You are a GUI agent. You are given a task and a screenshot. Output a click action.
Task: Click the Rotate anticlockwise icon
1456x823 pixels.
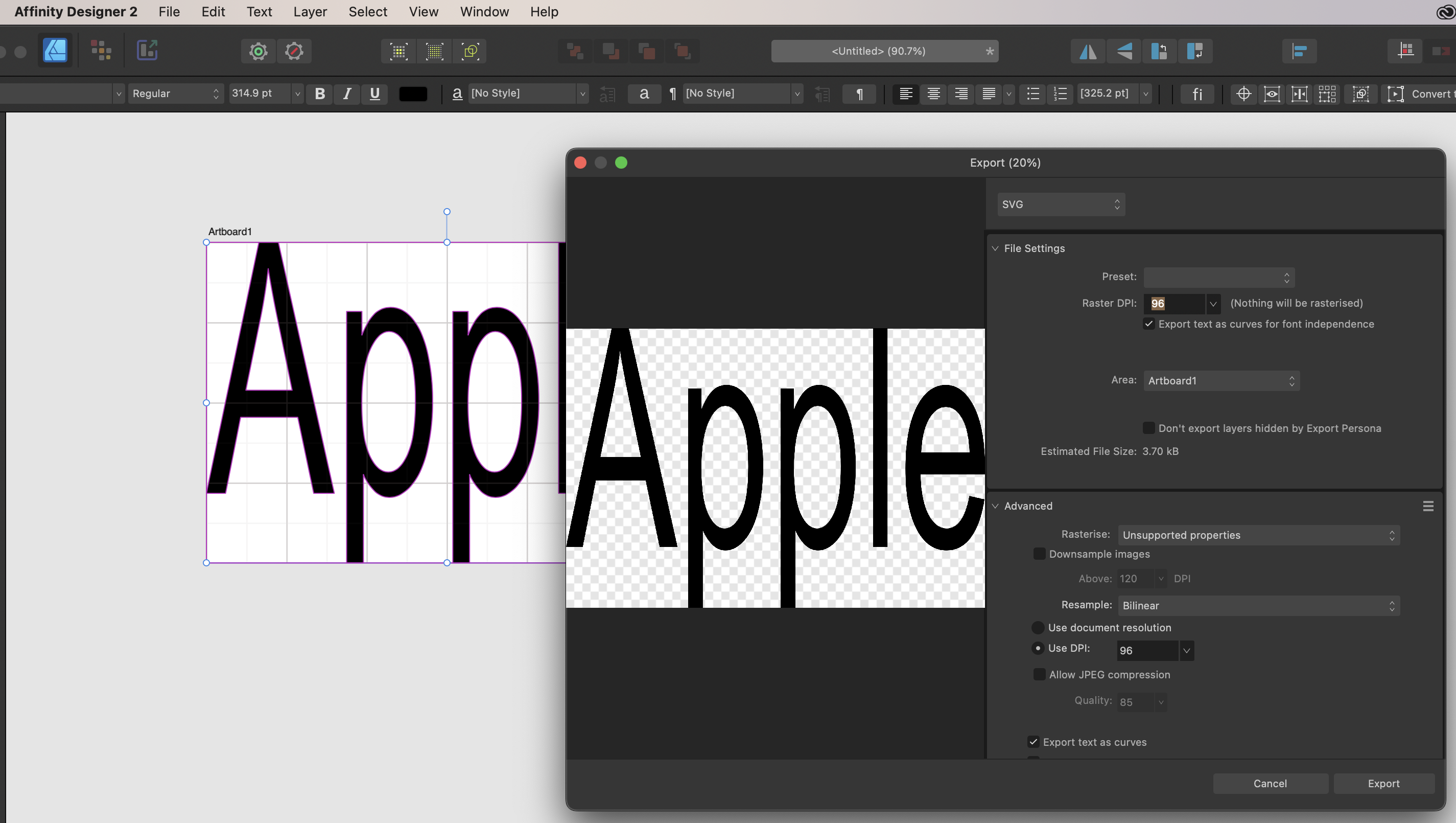tap(1159, 52)
